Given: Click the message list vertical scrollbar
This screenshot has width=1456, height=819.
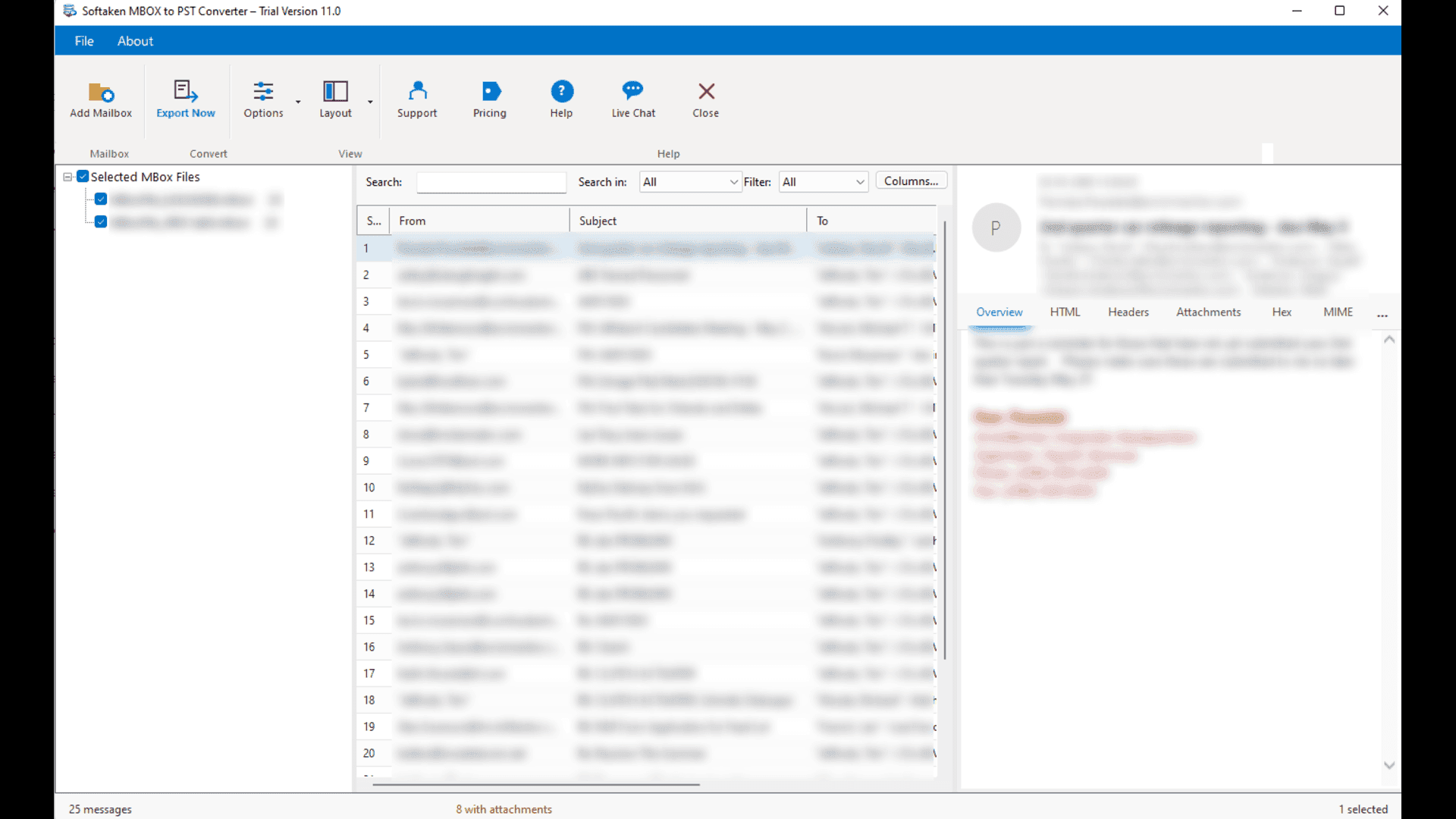Looking at the screenshot, I should click(945, 440).
